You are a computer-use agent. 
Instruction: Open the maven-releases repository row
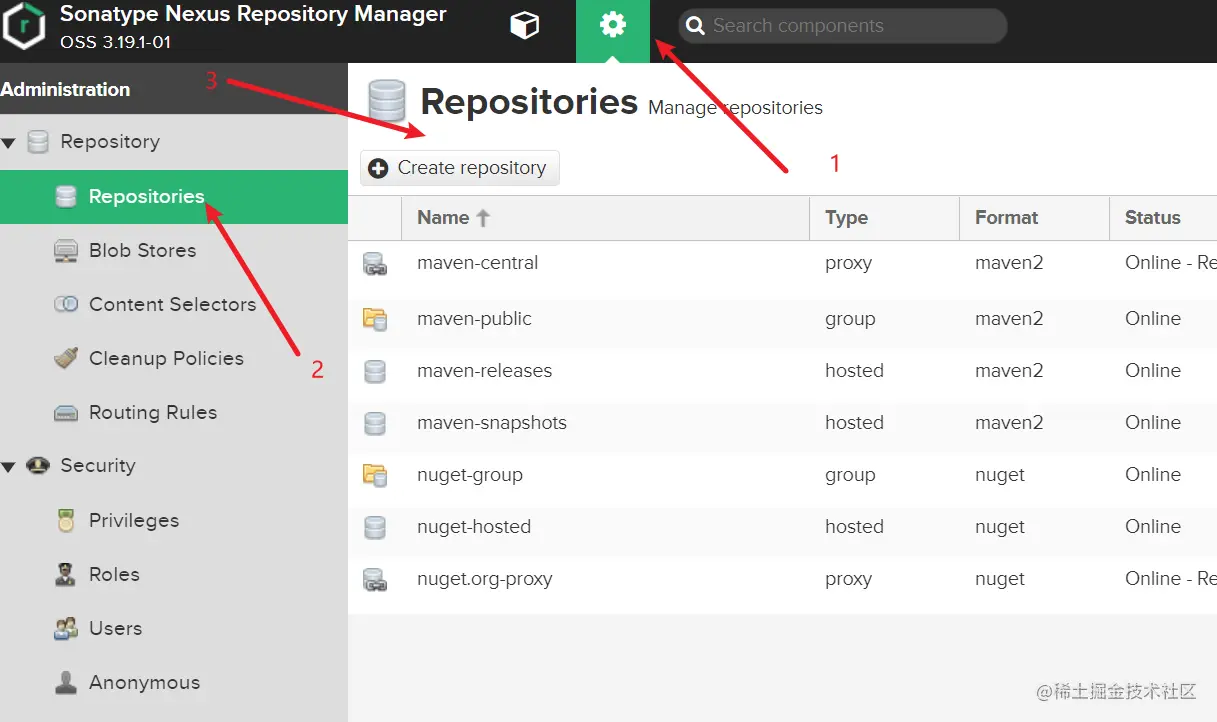pyautogui.click(x=782, y=371)
